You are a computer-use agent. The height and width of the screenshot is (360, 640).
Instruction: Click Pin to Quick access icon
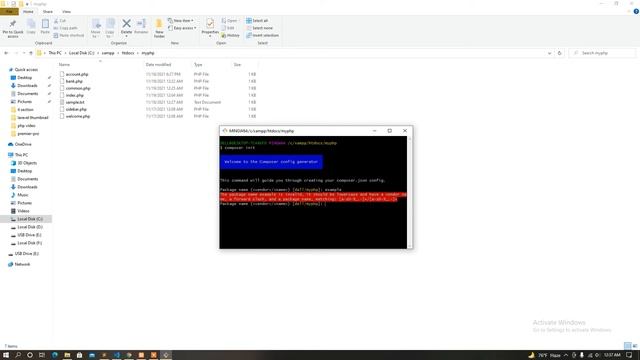tap(13, 24)
